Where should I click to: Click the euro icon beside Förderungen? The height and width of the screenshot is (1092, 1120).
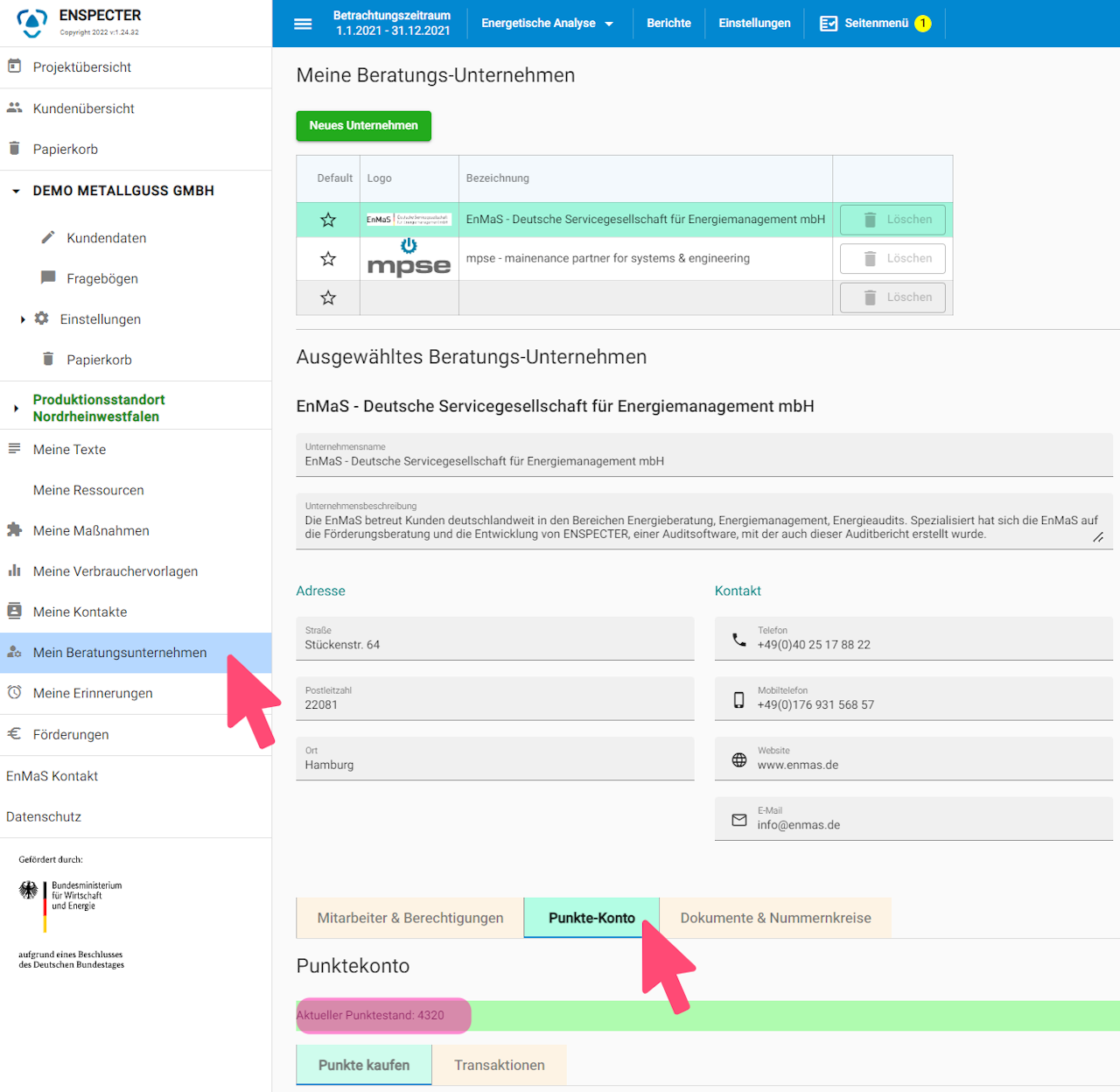pyautogui.click(x=14, y=734)
